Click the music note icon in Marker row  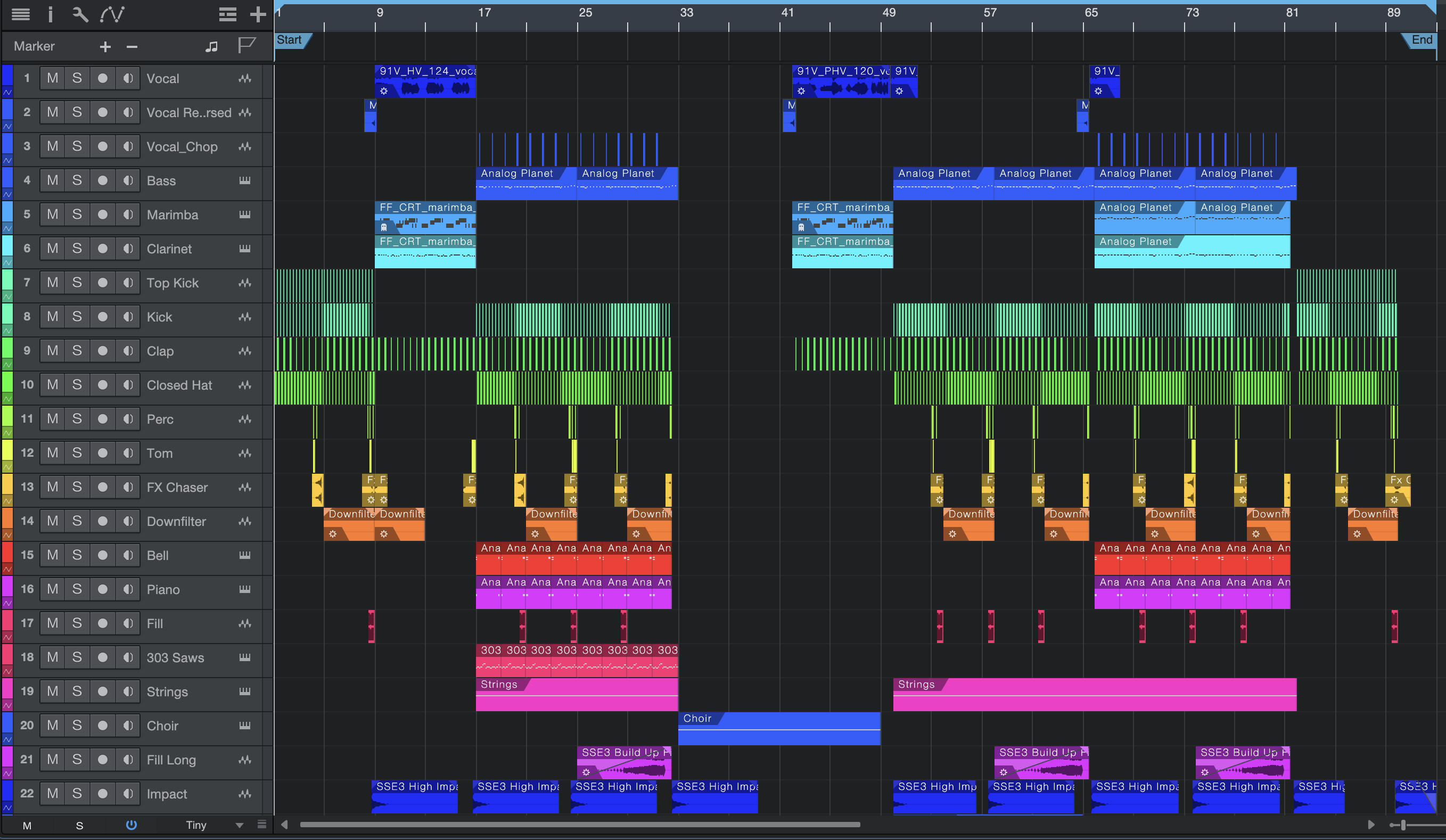(x=211, y=46)
